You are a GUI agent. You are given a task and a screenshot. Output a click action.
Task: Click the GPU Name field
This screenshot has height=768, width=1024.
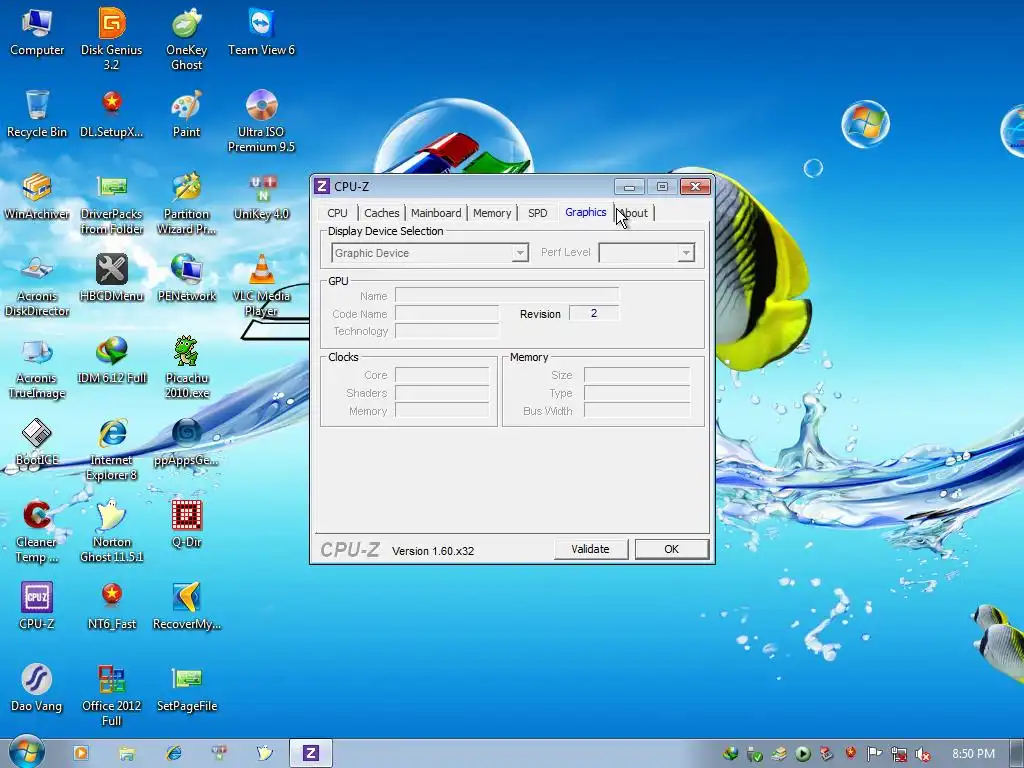[x=507, y=295]
